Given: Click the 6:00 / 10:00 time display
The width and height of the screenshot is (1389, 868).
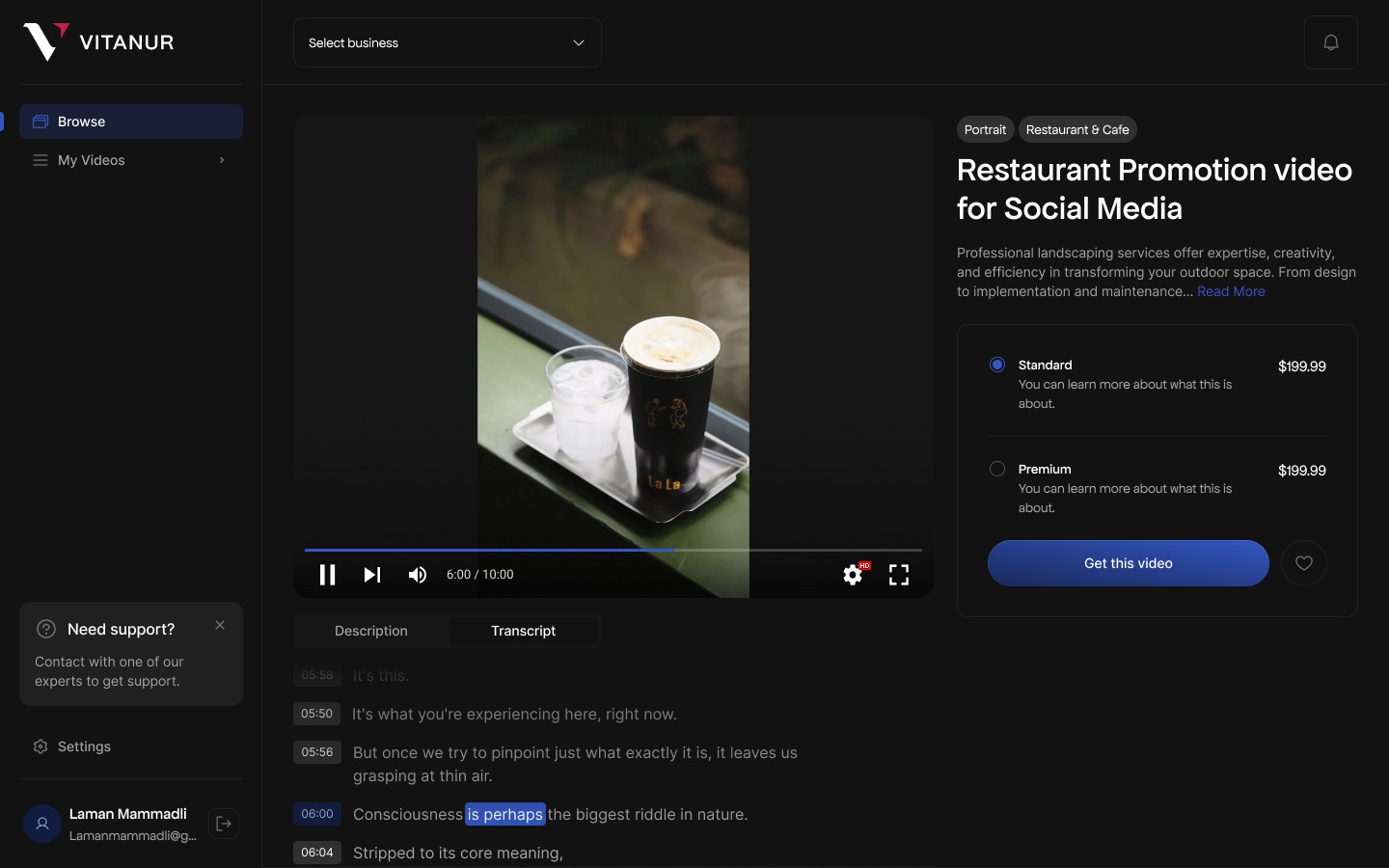Looking at the screenshot, I should (x=480, y=575).
